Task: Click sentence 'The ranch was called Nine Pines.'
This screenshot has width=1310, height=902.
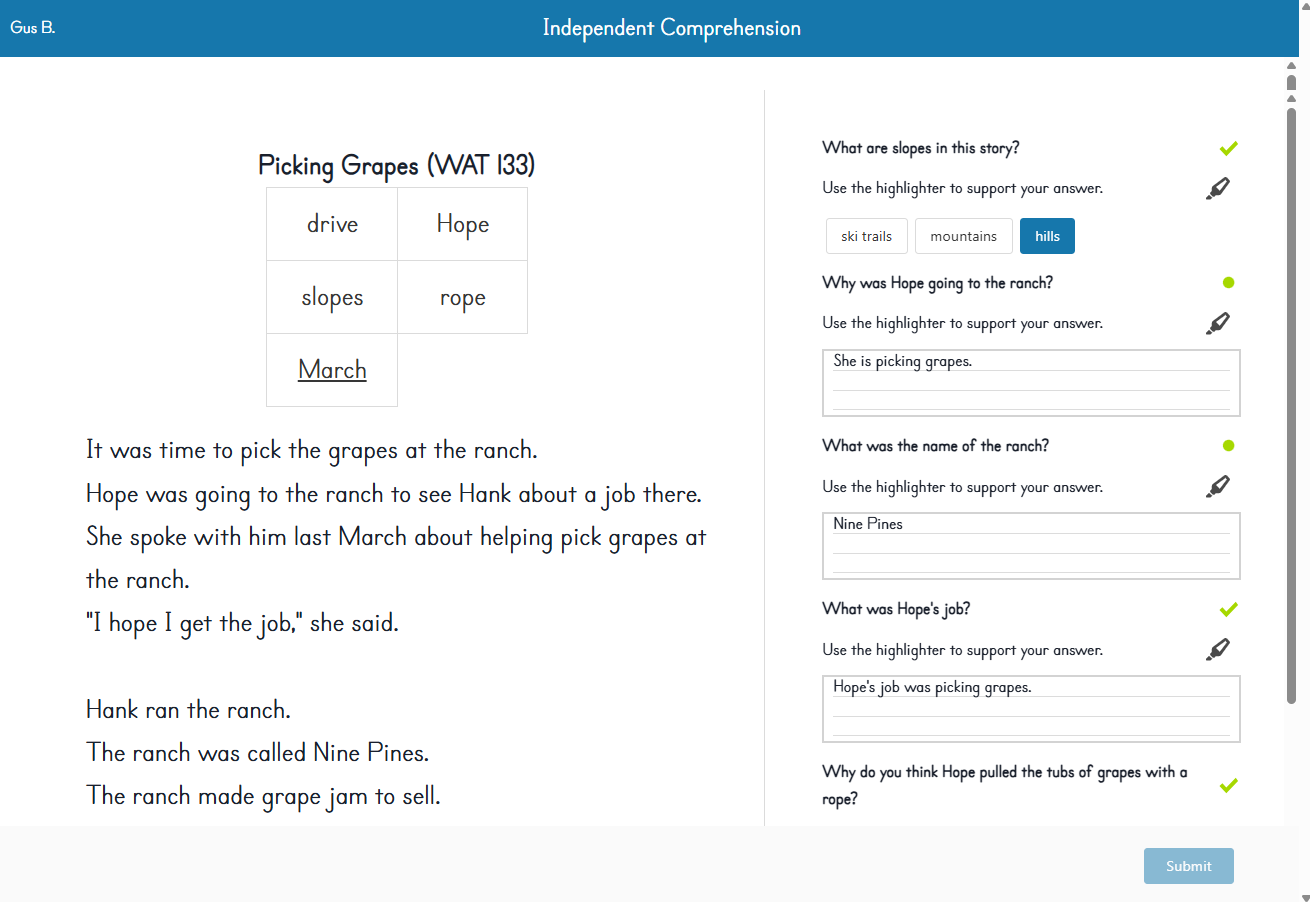Action: coord(258,752)
